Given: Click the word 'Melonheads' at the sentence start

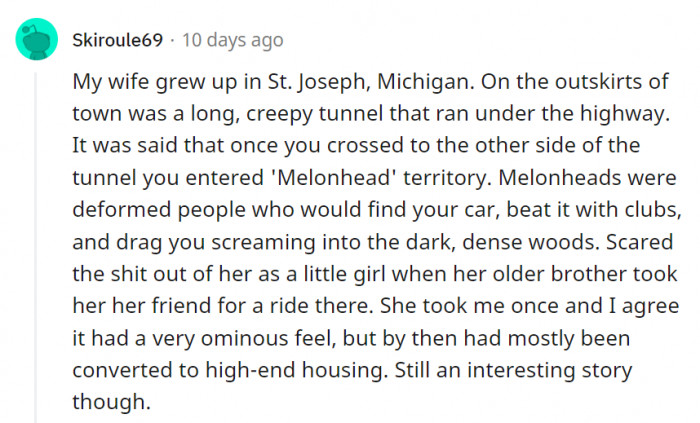Looking at the screenshot, I should click(x=560, y=178).
